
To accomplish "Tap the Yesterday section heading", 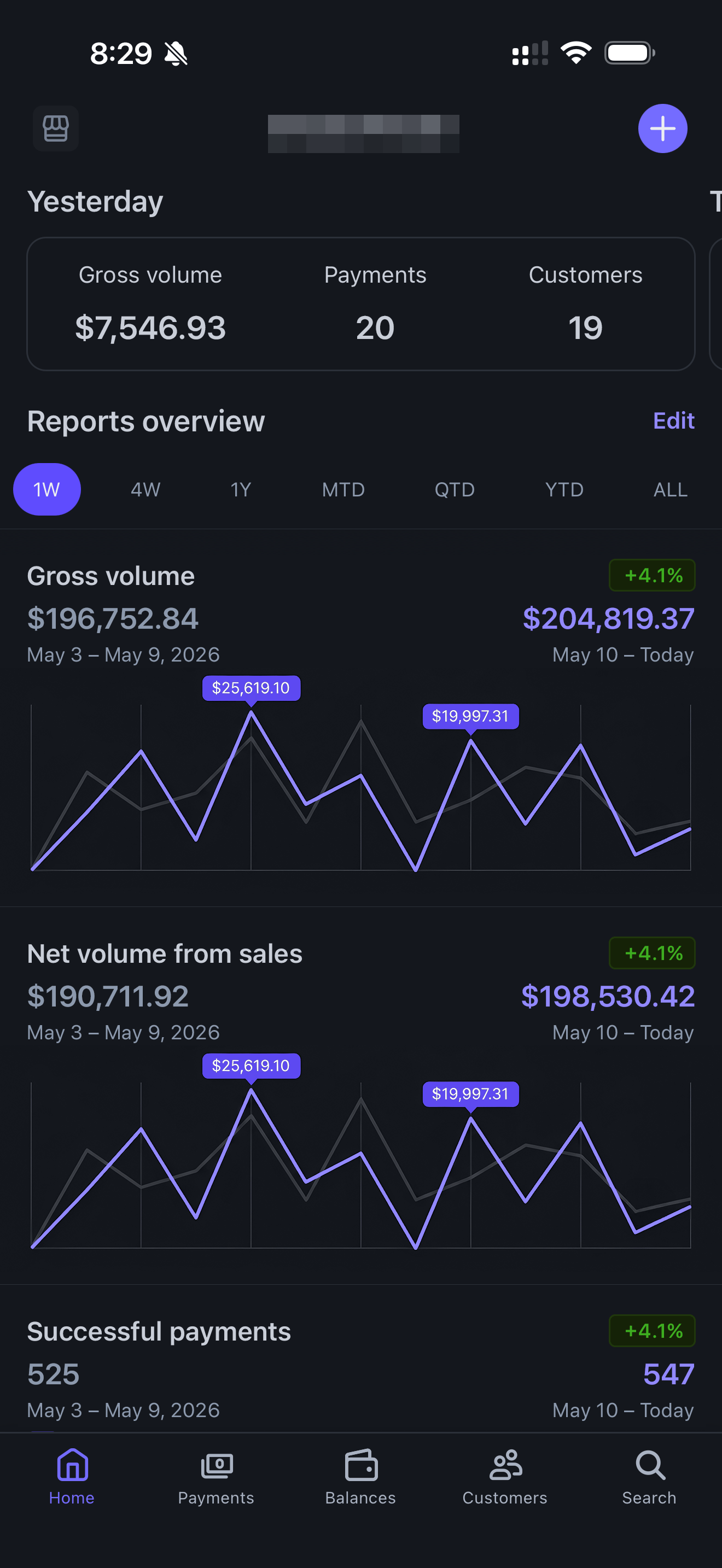I will pos(95,202).
